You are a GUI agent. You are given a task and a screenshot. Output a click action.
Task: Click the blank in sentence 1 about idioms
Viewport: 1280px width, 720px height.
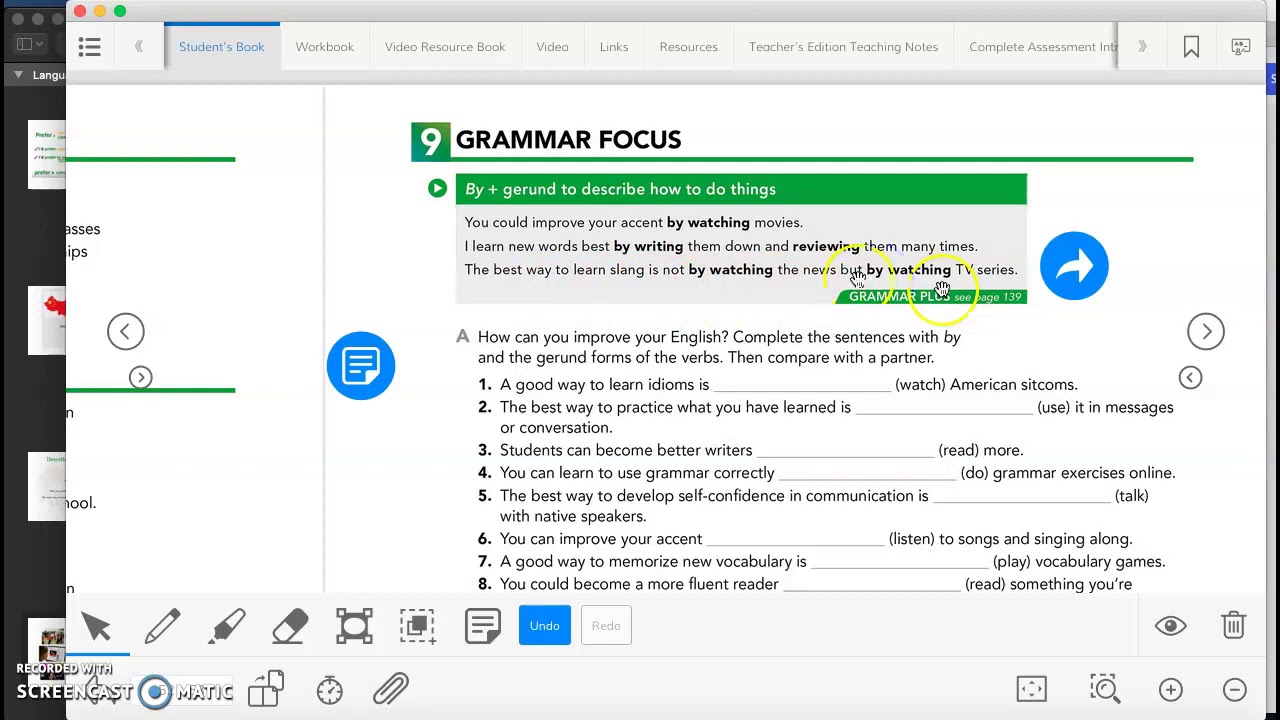801,385
